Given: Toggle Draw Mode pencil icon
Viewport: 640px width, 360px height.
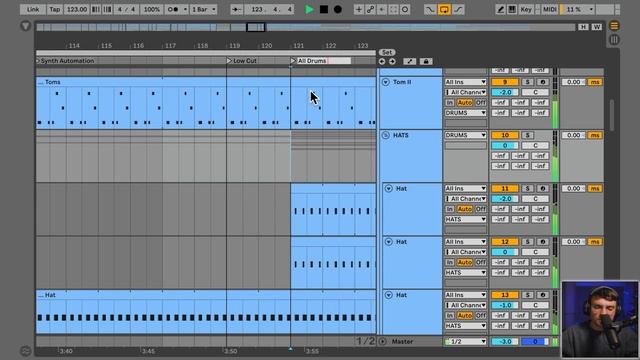Looking at the screenshot, I should coord(500,9).
